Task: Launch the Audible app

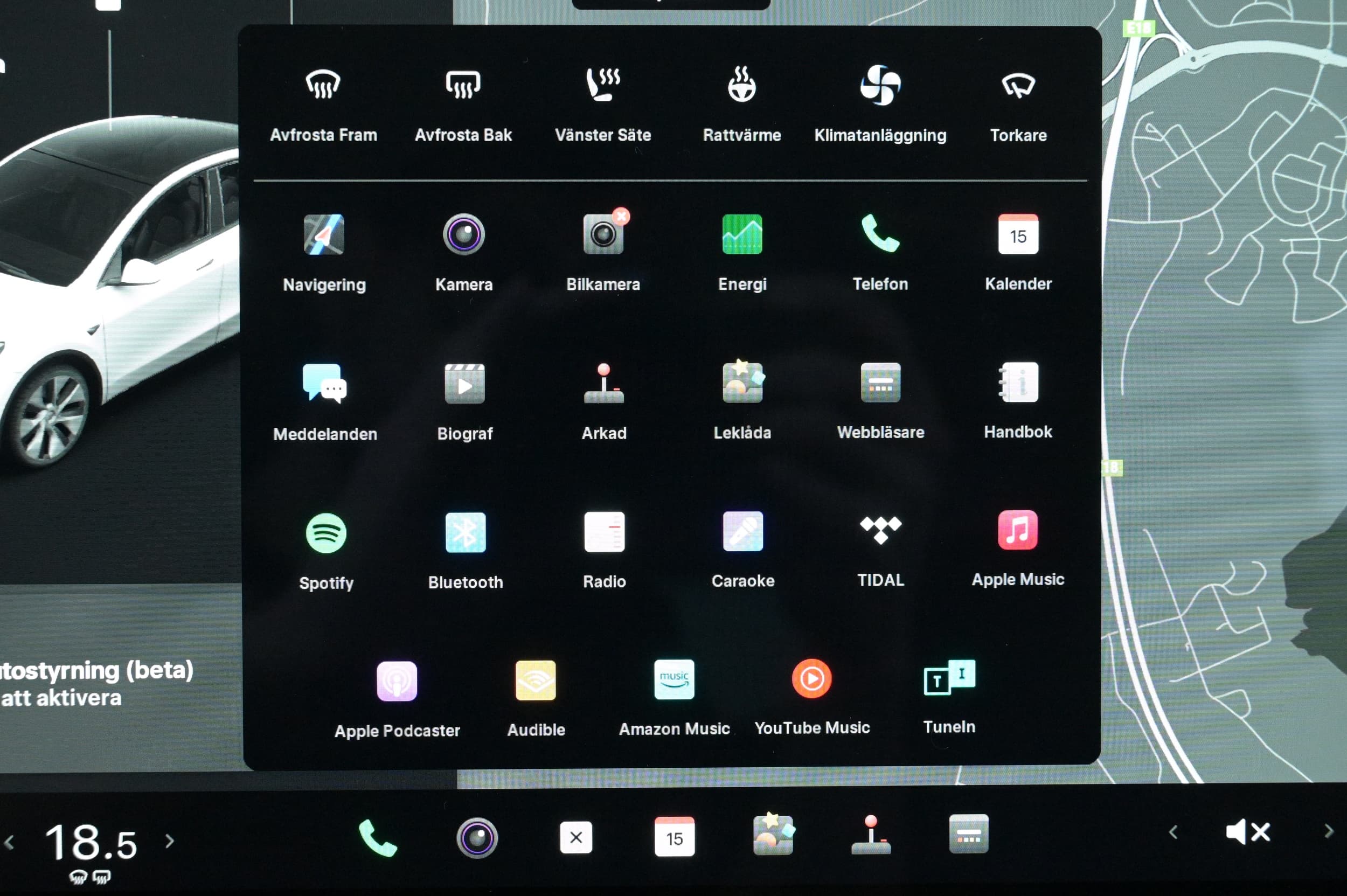Action: (x=536, y=699)
